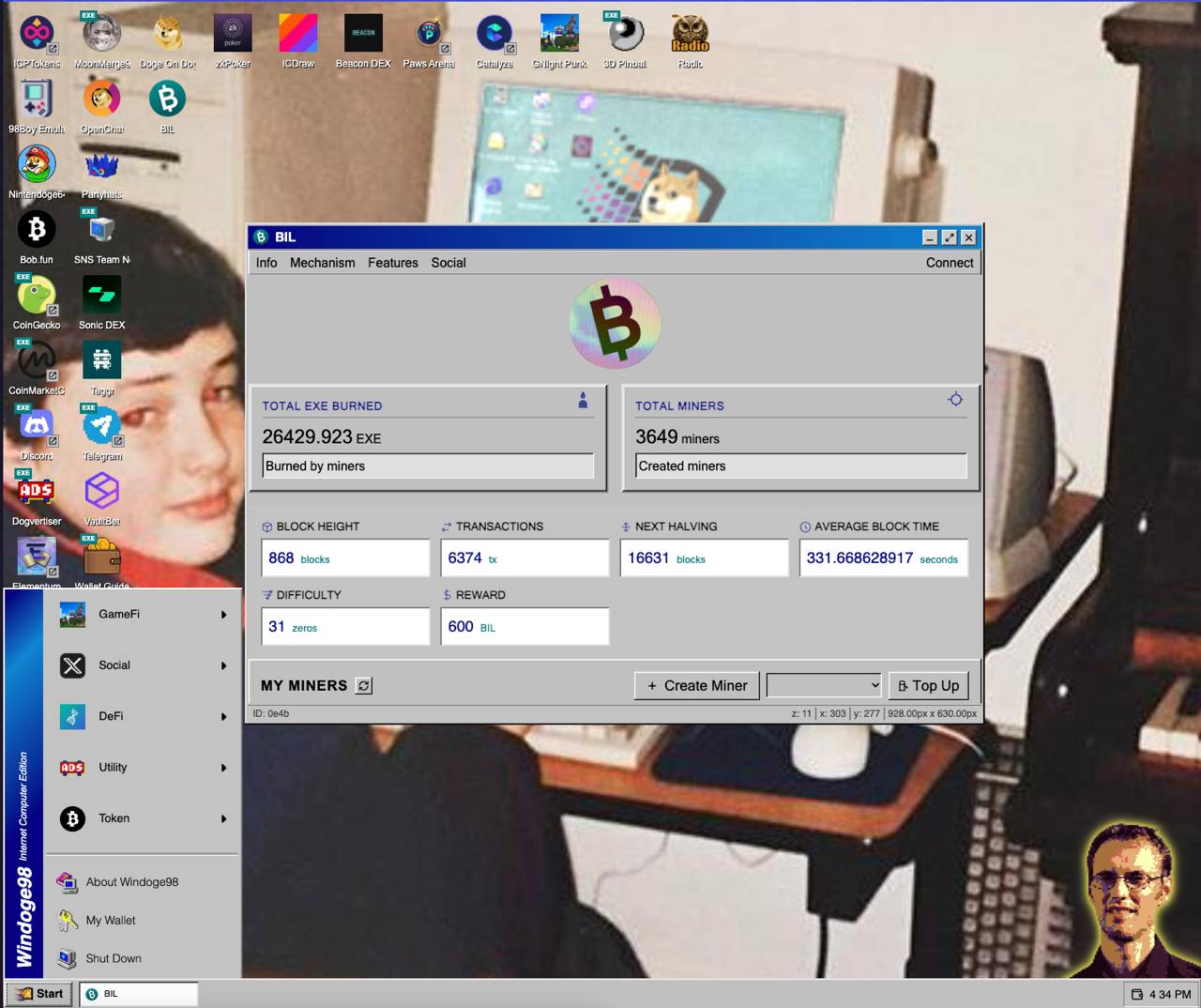Open the Sonic DEX desktop icon

(x=101, y=296)
